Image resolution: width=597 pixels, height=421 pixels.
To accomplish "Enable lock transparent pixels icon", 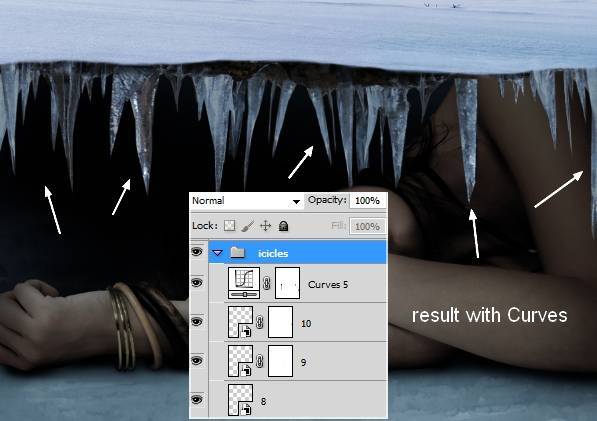I will [229, 226].
